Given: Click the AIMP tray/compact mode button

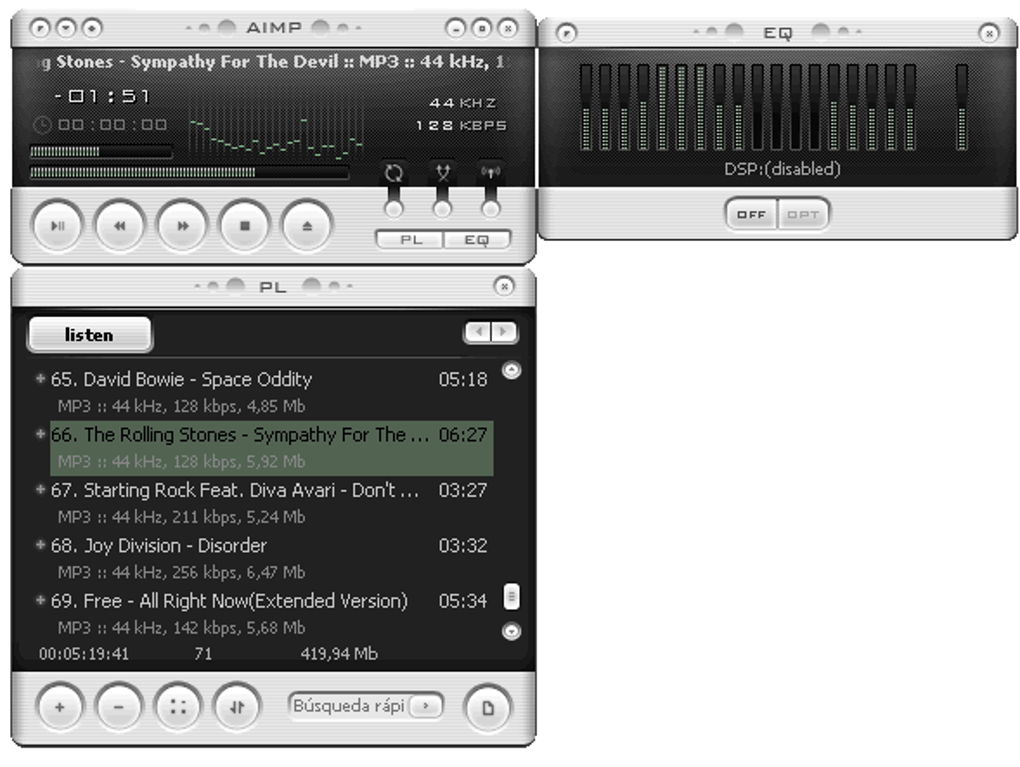Looking at the screenshot, I should coord(481,29).
